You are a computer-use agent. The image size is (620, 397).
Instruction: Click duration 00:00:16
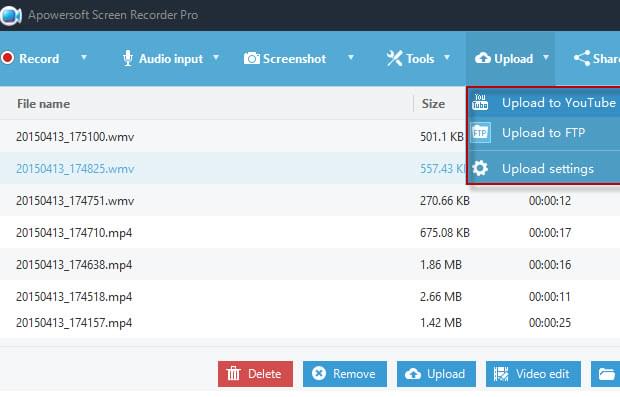click(550, 265)
